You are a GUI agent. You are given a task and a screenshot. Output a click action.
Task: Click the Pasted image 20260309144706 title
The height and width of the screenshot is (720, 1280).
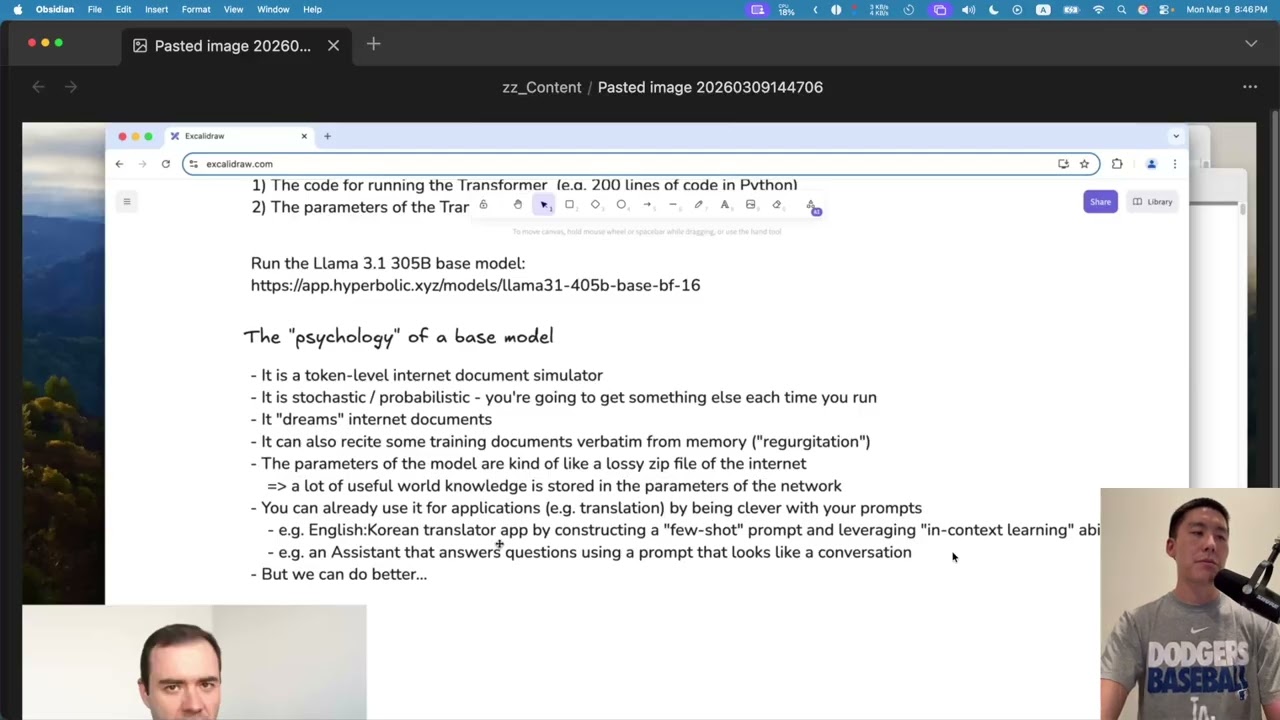(x=710, y=87)
